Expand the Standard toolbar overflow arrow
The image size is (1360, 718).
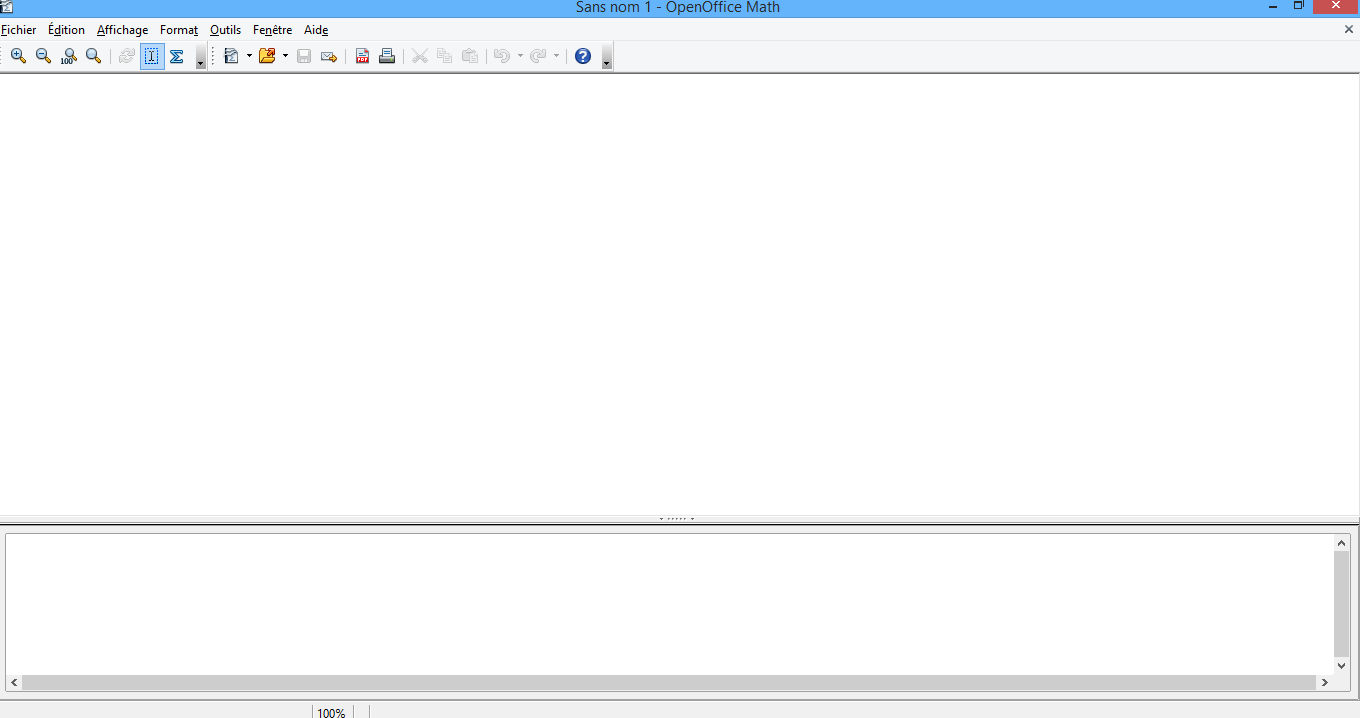click(x=607, y=57)
